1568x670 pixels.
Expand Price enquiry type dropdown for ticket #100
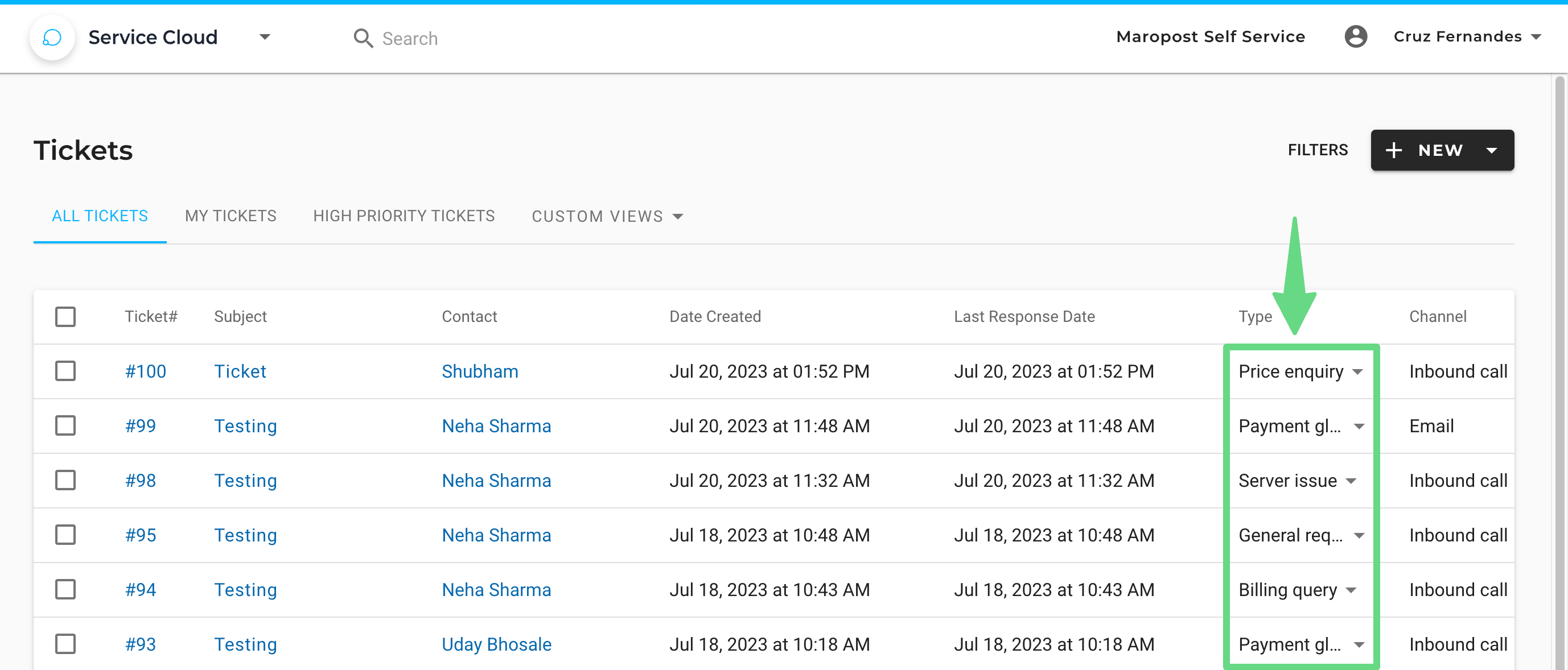click(1357, 372)
